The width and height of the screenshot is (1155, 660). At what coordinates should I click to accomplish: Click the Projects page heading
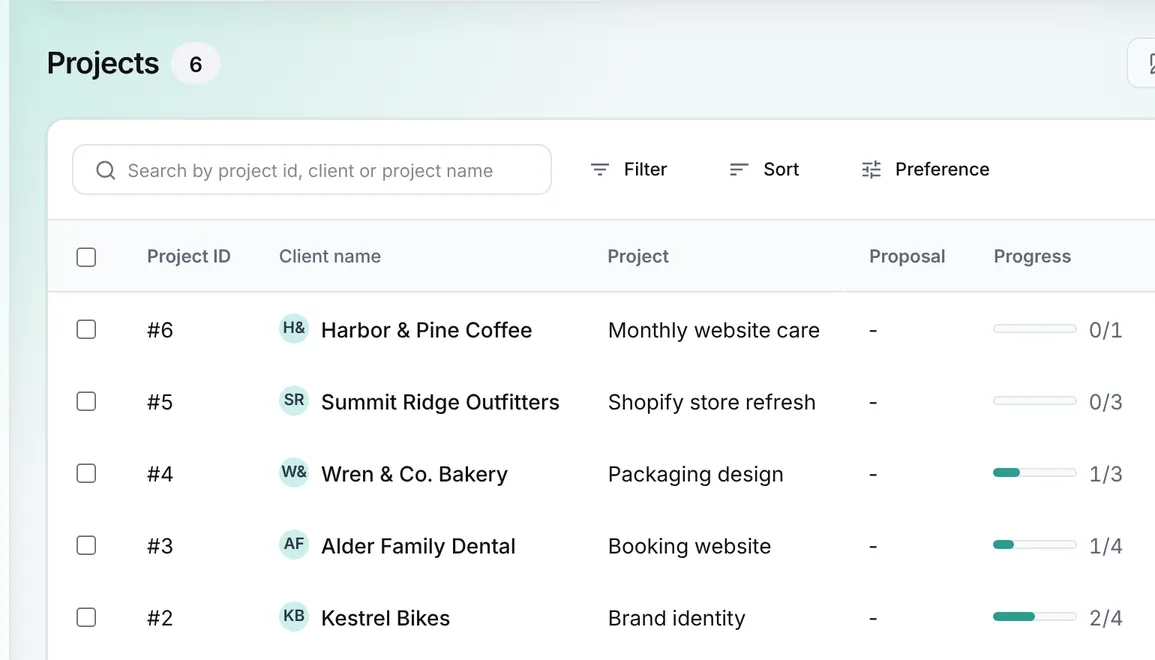click(103, 64)
